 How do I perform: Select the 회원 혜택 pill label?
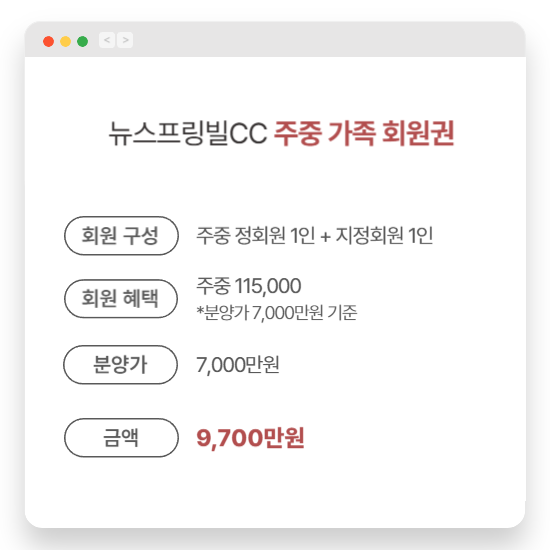point(121,299)
